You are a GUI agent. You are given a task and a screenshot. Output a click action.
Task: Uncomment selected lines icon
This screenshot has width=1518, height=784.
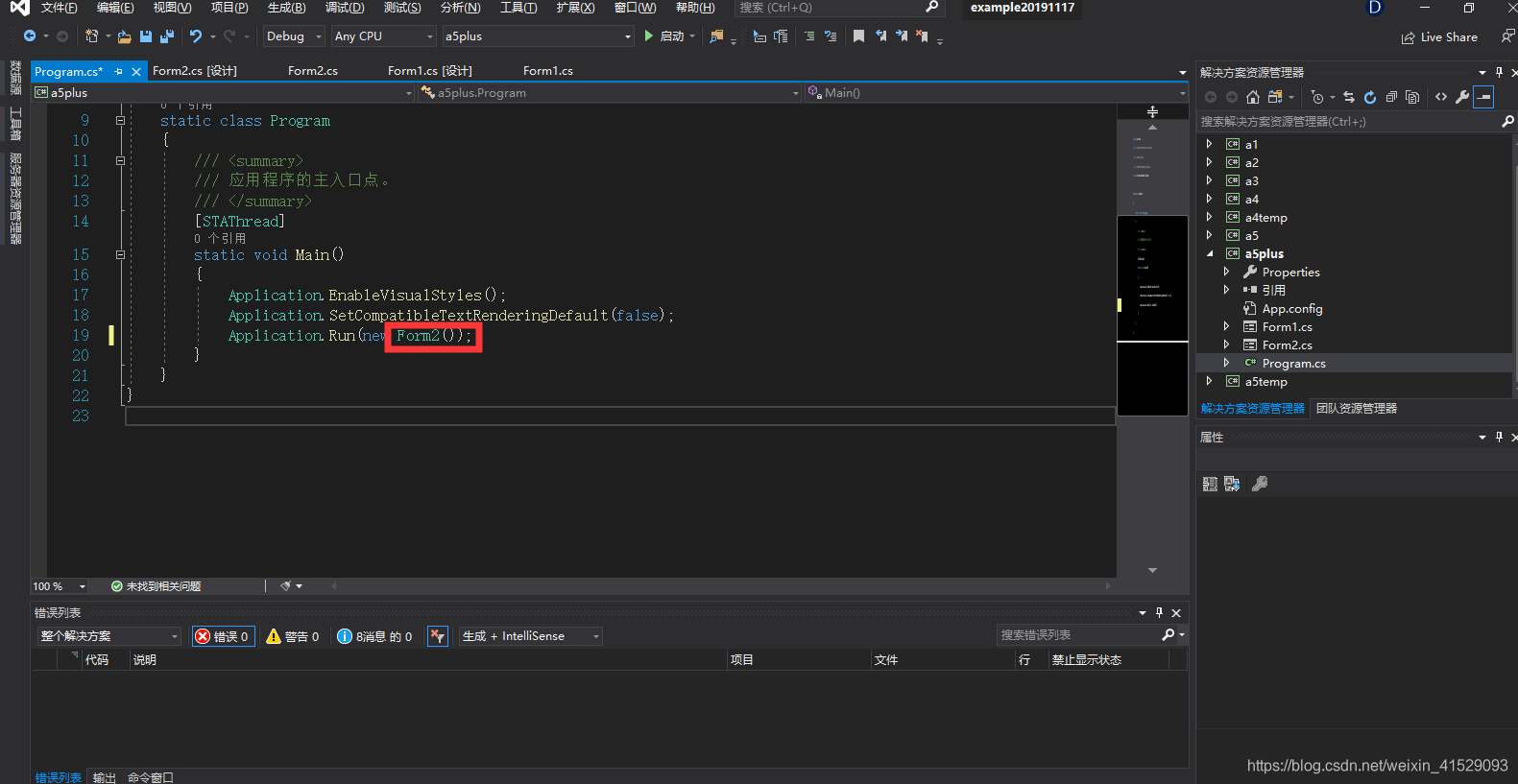pyautogui.click(x=831, y=36)
